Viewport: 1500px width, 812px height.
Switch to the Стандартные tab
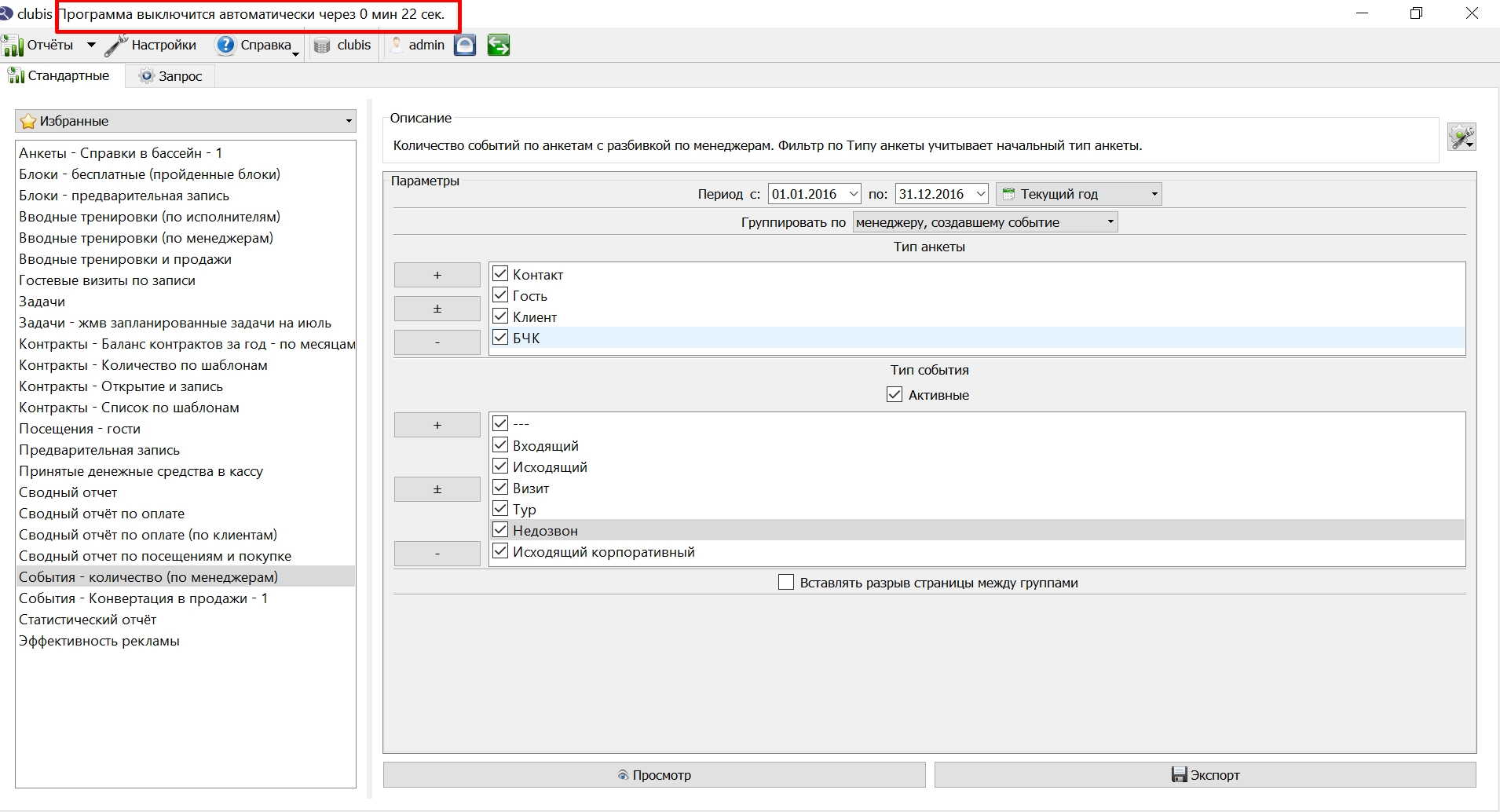[59, 75]
